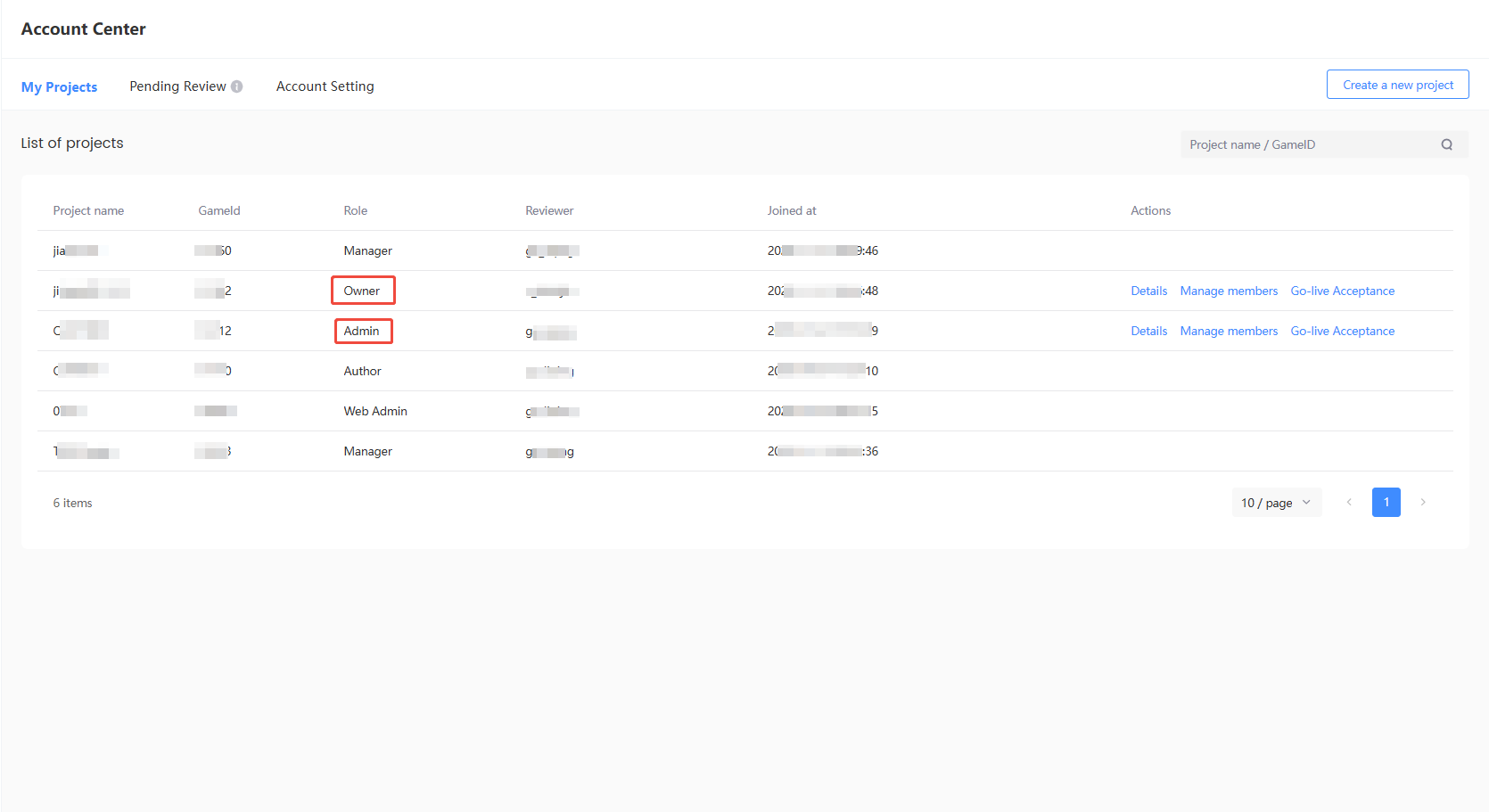Click the Owner role cell
The image size is (1489, 812).
pos(362,291)
